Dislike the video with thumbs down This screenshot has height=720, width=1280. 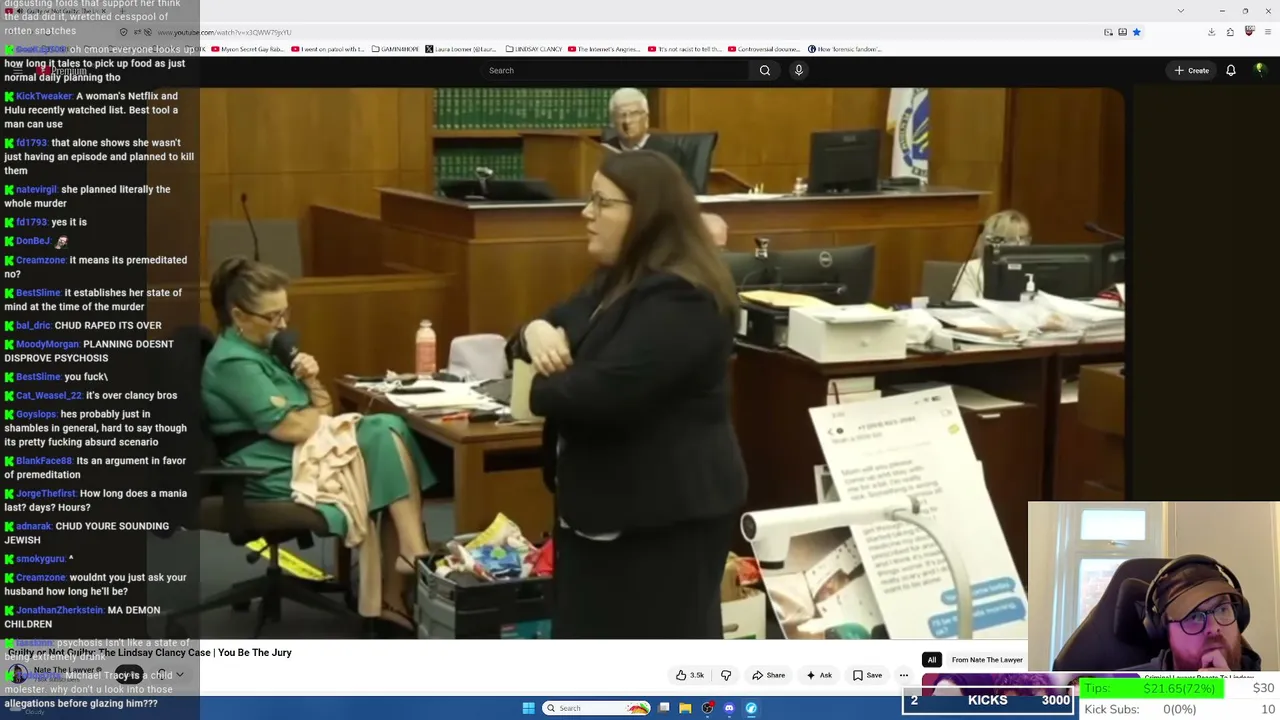(x=726, y=675)
